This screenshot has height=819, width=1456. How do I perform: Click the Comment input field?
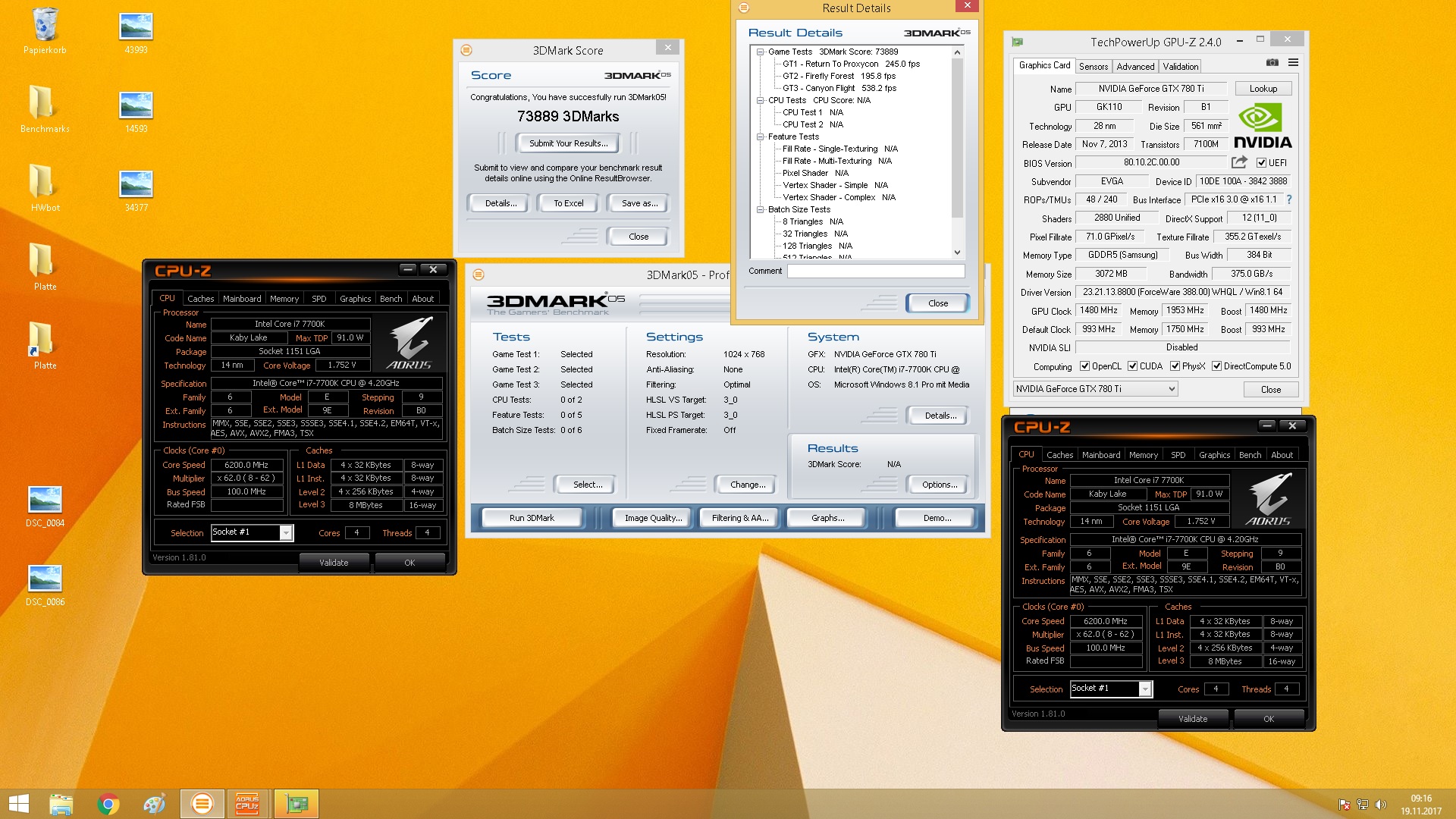pyautogui.click(x=876, y=271)
